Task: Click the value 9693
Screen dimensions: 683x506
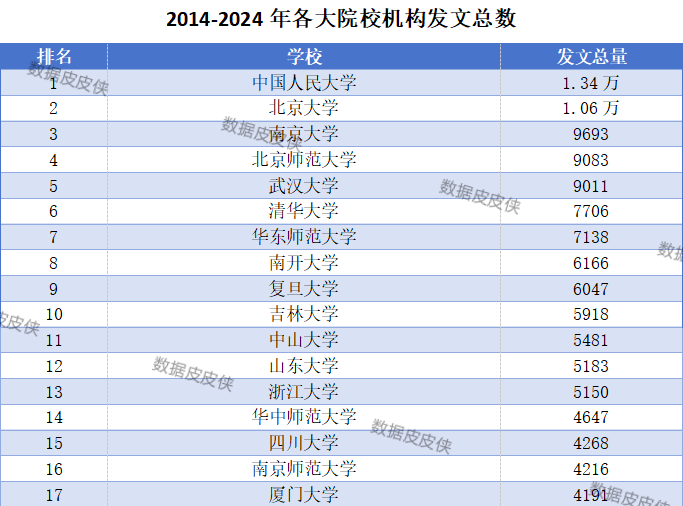Action: 591,134
